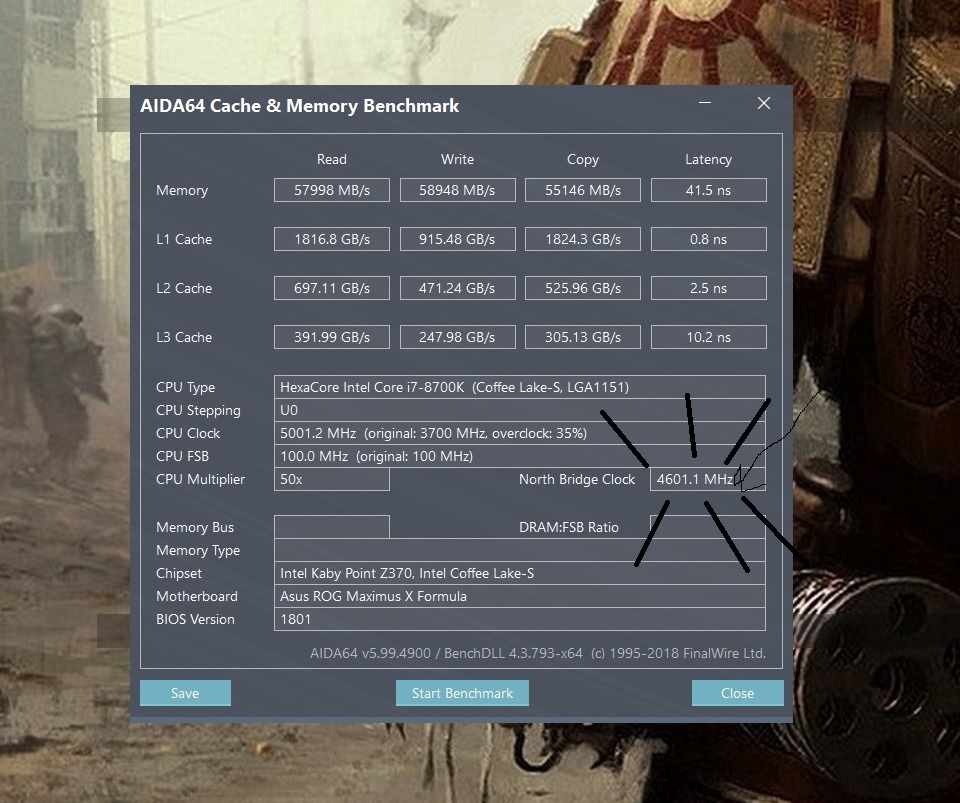The height and width of the screenshot is (803, 960).
Task: Click the North Bridge Clock label
Action: (577, 479)
